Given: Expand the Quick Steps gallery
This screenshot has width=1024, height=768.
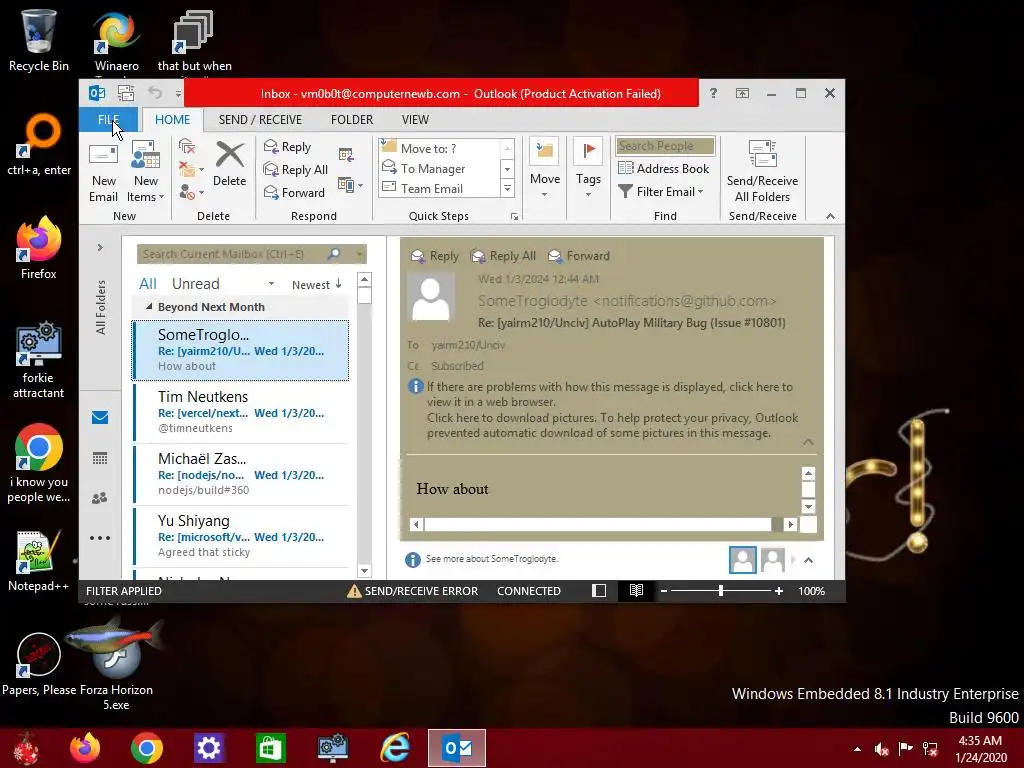Looking at the screenshot, I should [507, 189].
